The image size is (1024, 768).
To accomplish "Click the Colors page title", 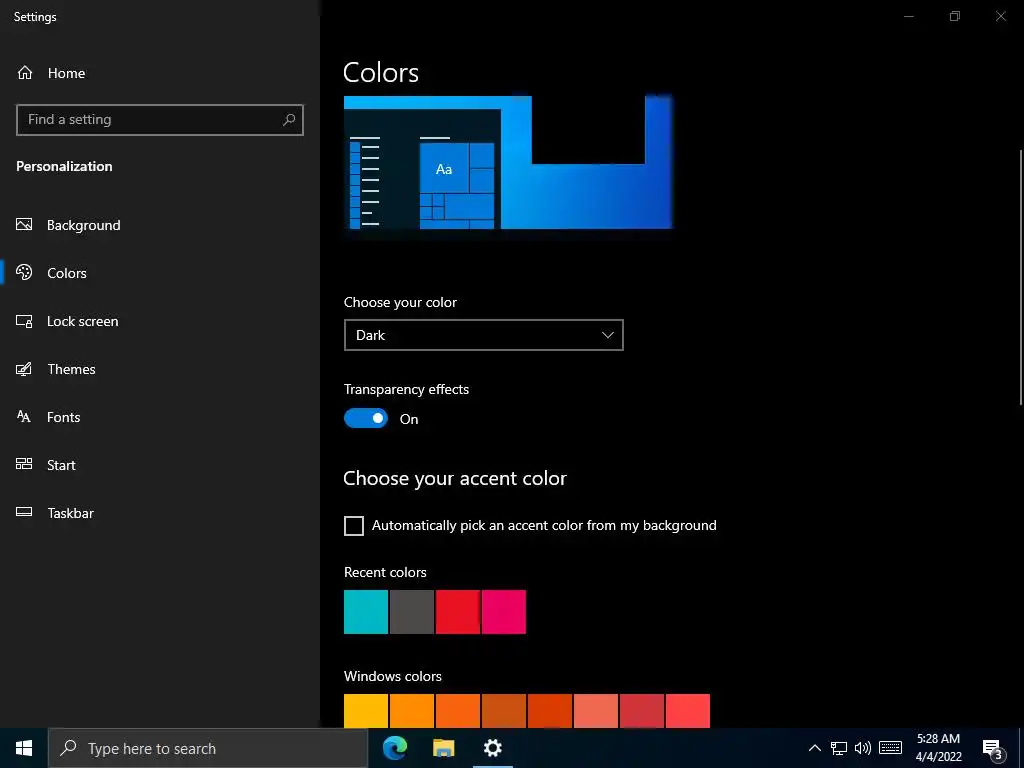I will (x=381, y=72).
